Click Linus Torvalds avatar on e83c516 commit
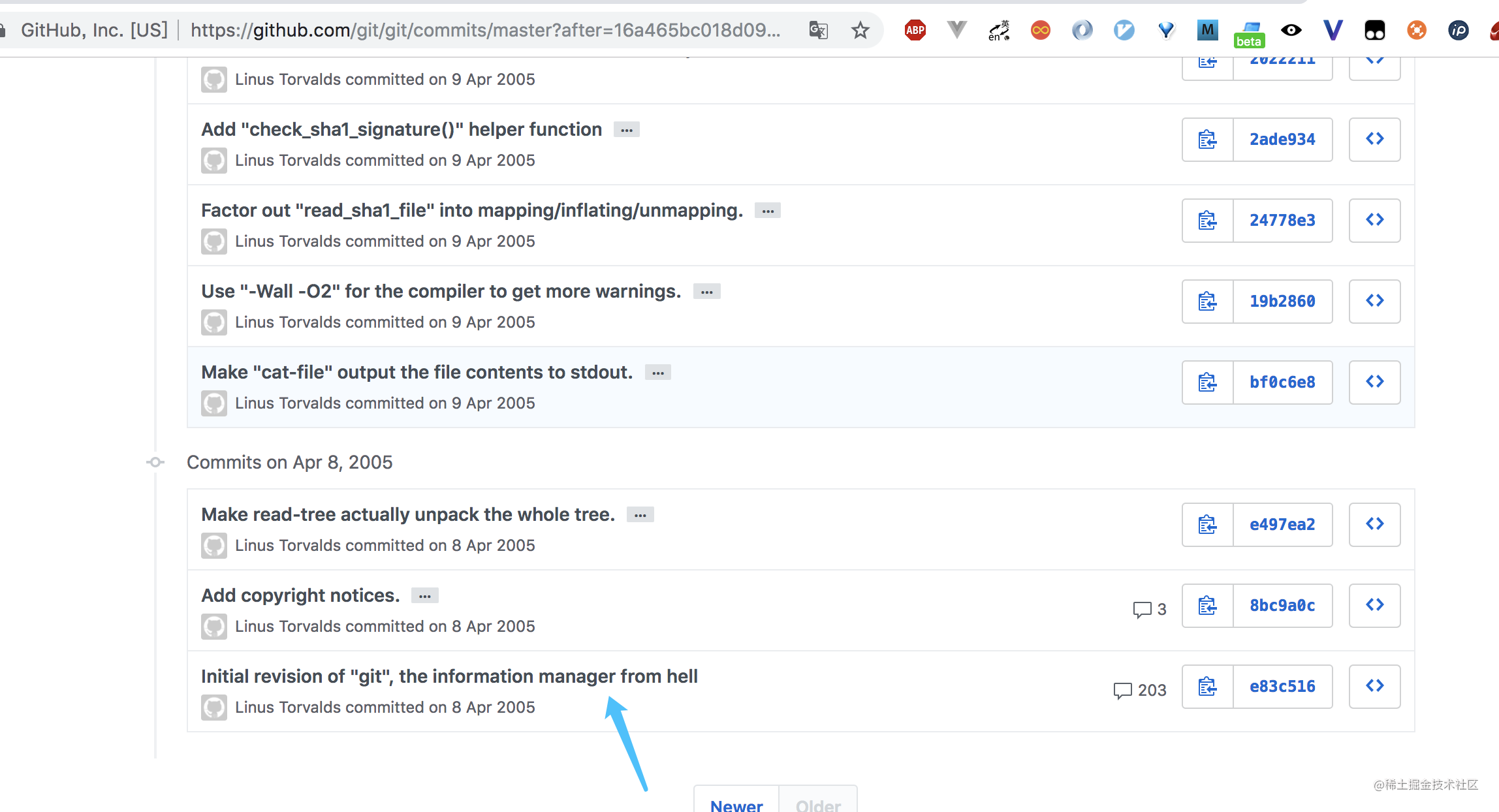 click(214, 708)
